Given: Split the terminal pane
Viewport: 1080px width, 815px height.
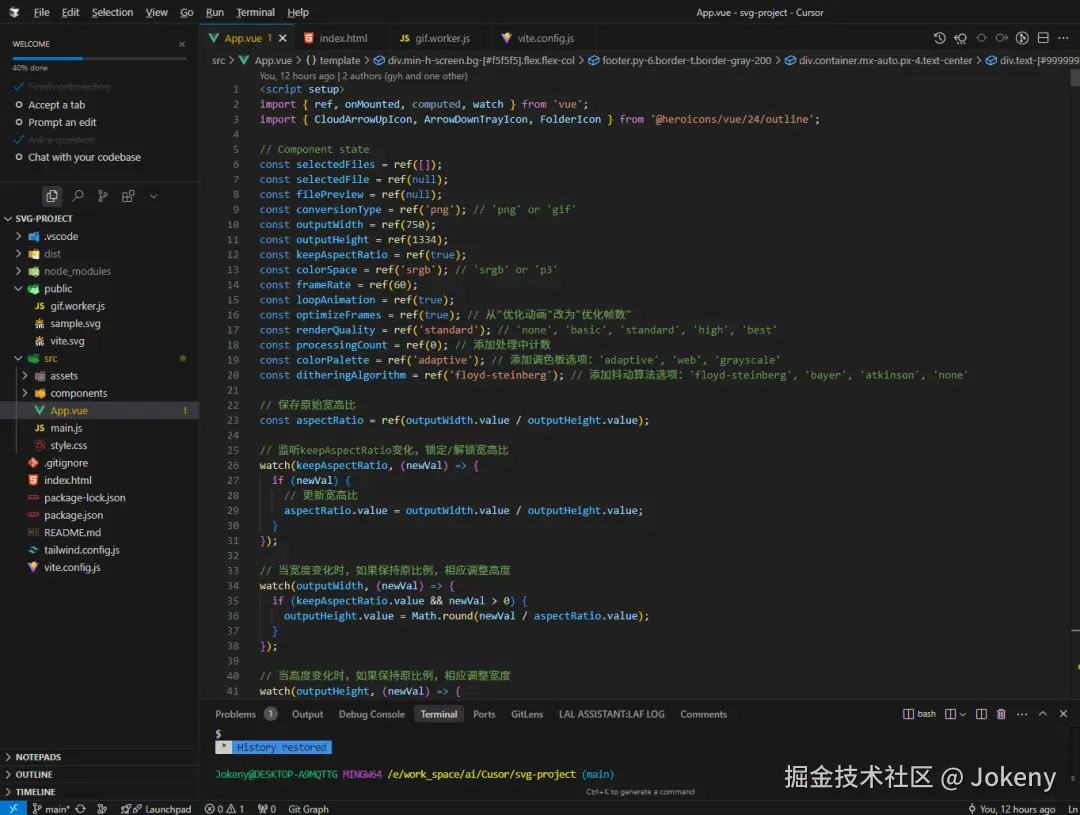Looking at the screenshot, I should pyautogui.click(x=982, y=714).
